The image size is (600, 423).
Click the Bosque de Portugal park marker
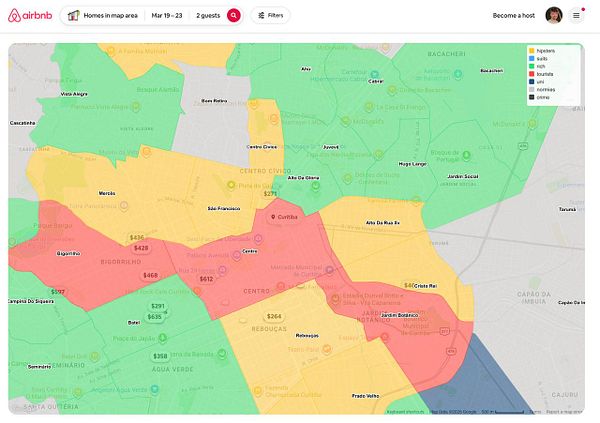tap(466, 155)
